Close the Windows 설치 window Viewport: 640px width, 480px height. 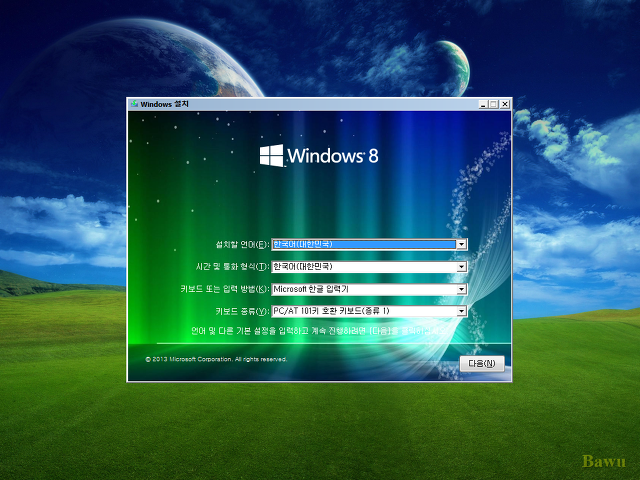pos(505,104)
